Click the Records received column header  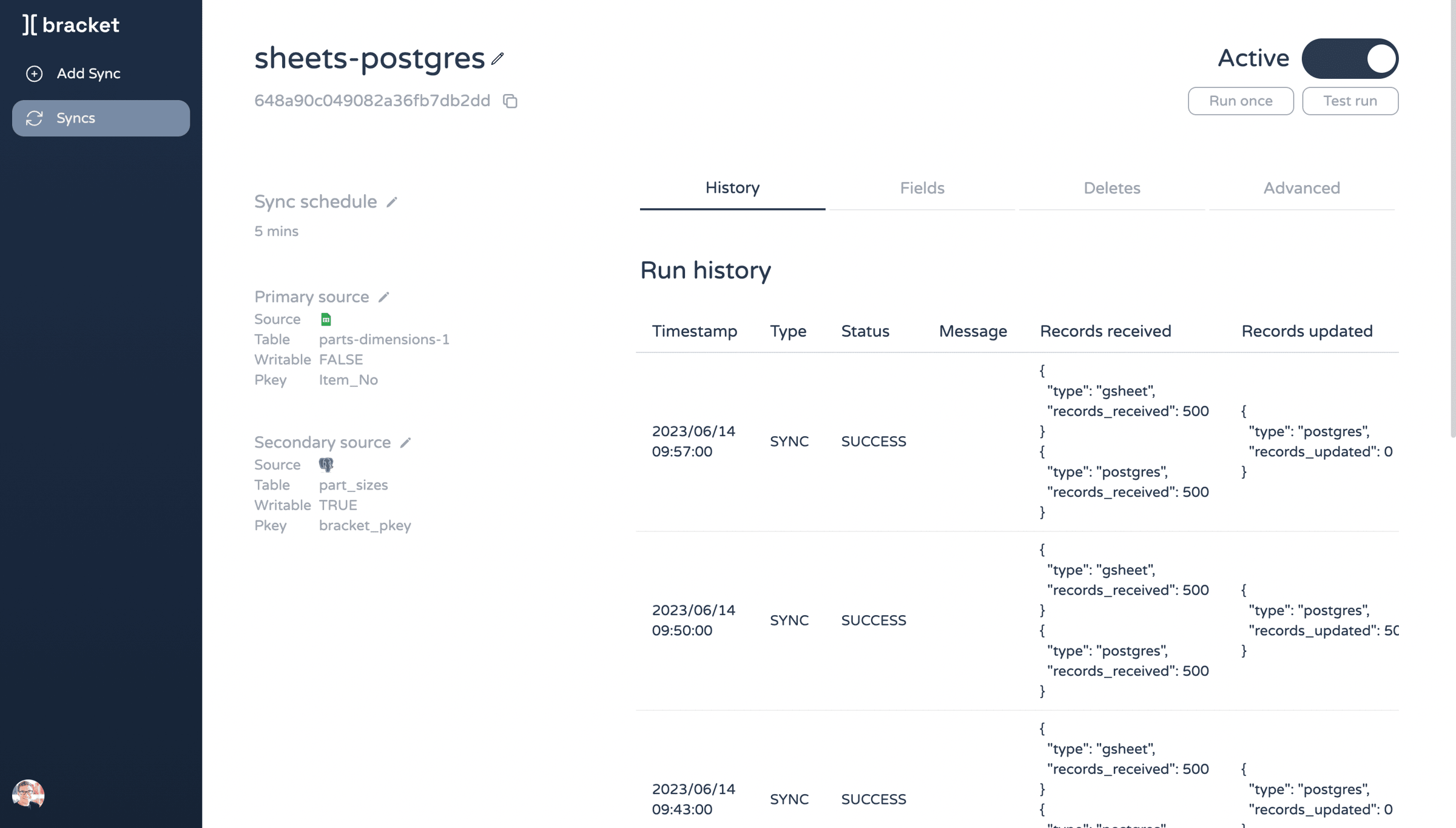pyautogui.click(x=1105, y=332)
